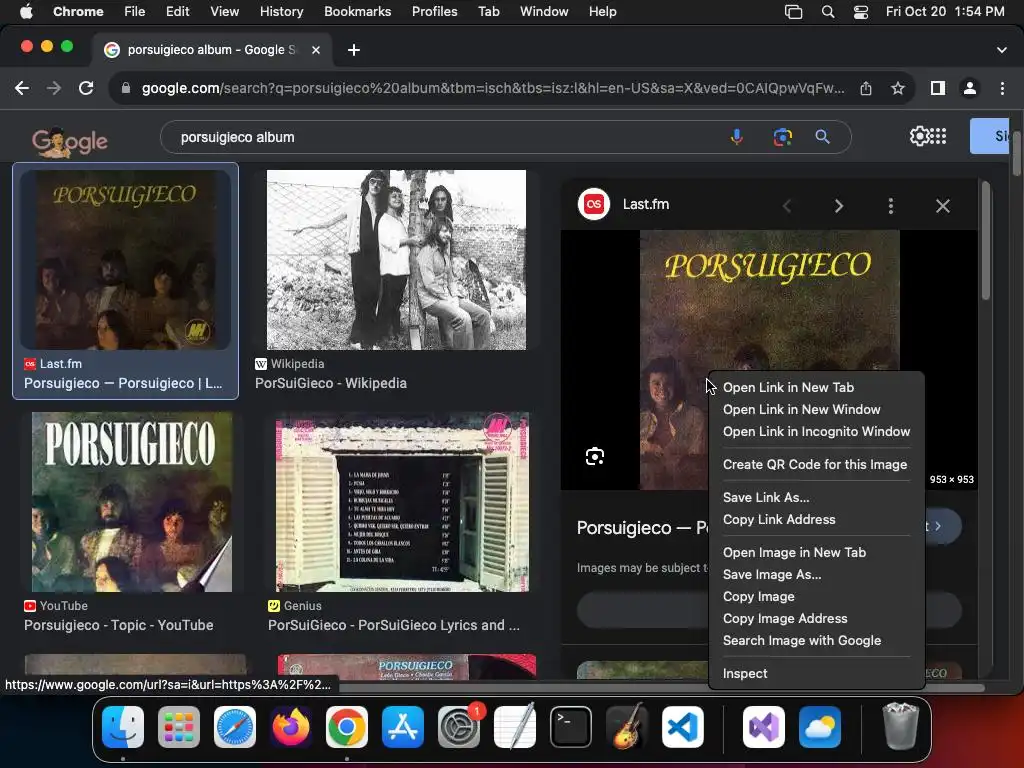Open Google quick settings gear
The height and width of the screenshot is (768, 1024).
click(x=919, y=136)
